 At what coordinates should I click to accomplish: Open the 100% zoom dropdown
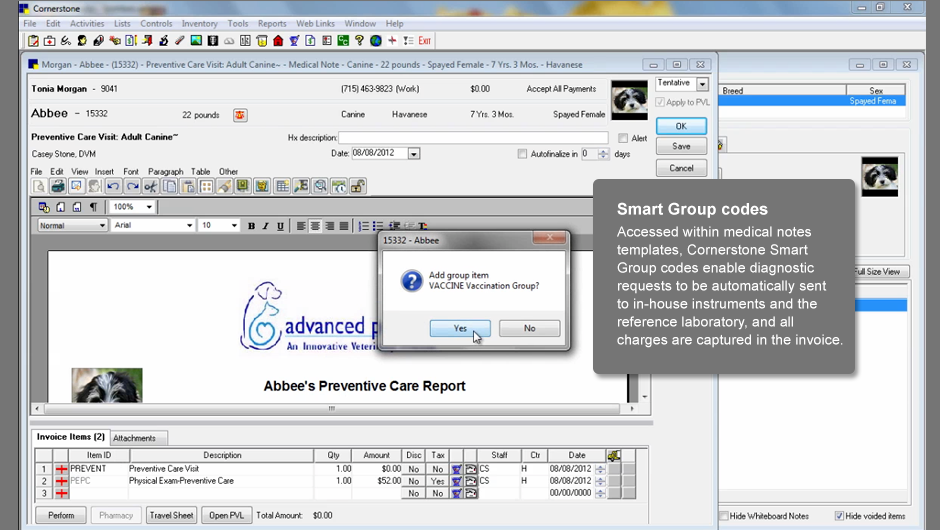(x=149, y=207)
